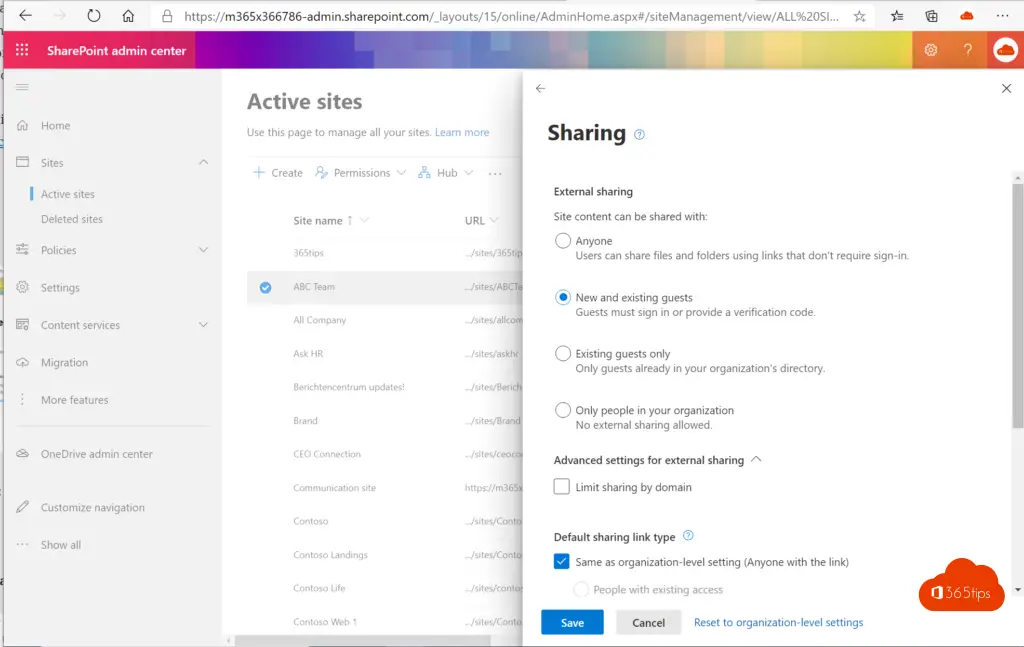1024x647 pixels.
Task: Enable Limit sharing by domain checkbox
Action: coord(562,487)
